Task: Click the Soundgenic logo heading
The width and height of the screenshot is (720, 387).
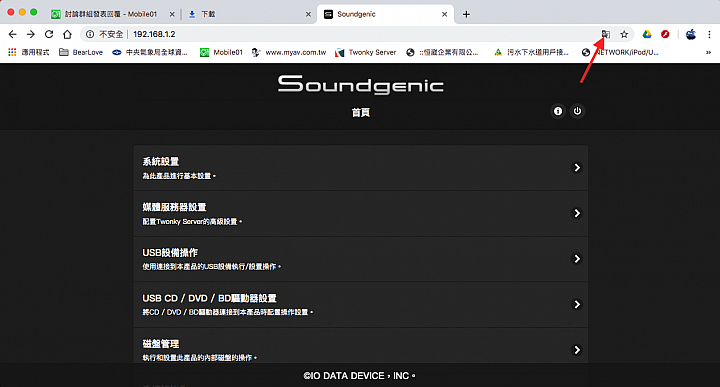Action: coord(360,85)
